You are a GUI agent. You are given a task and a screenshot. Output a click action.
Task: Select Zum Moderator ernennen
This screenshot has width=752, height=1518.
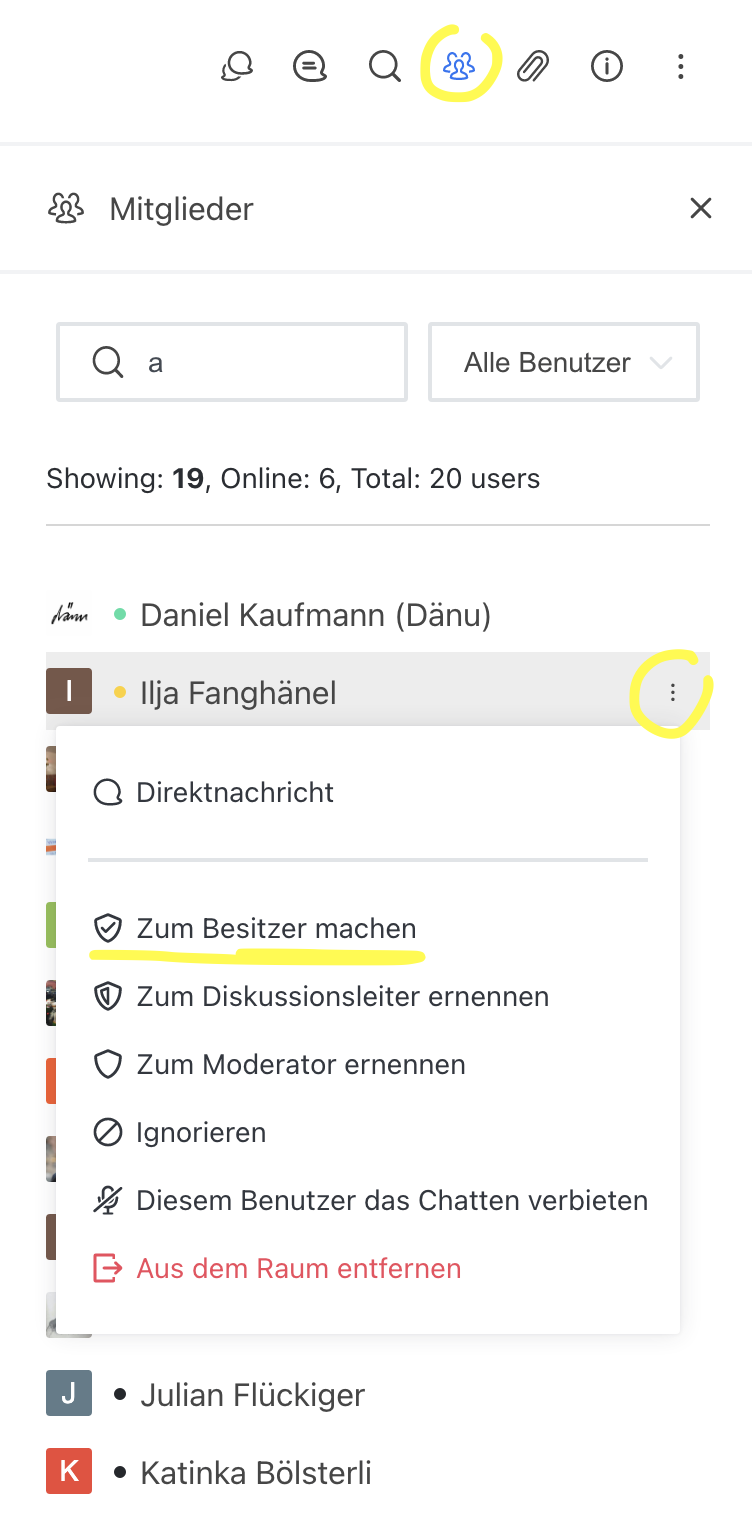point(300,1065)
